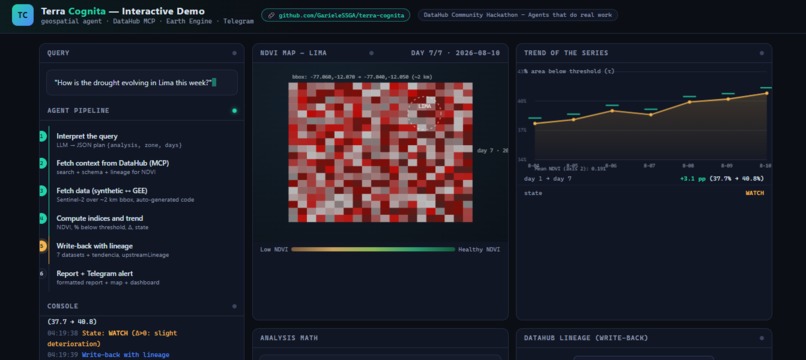Click the bbox coordinates label above the map
This screenshot has height=360, width=806.
pyautogui.click(x=362, y=77)
